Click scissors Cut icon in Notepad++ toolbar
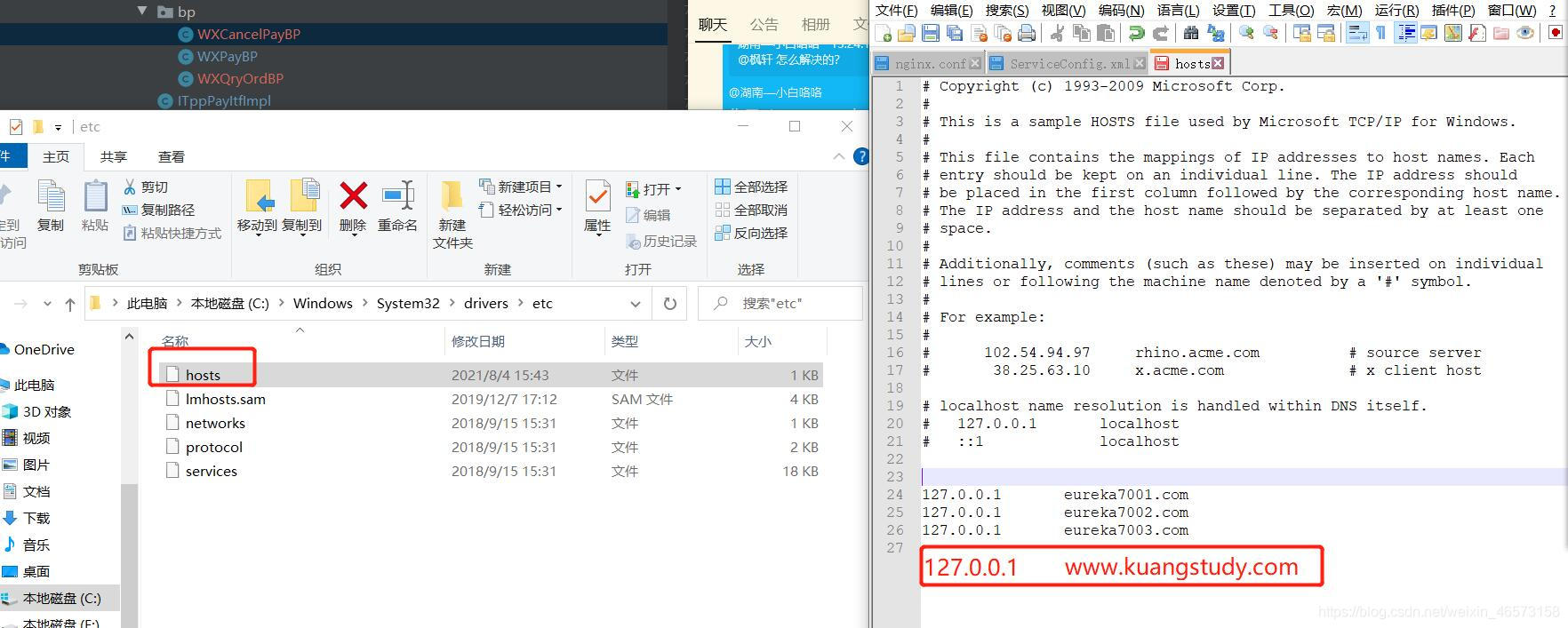Screen dimensions: 1568x628 tap(1057, 34)
